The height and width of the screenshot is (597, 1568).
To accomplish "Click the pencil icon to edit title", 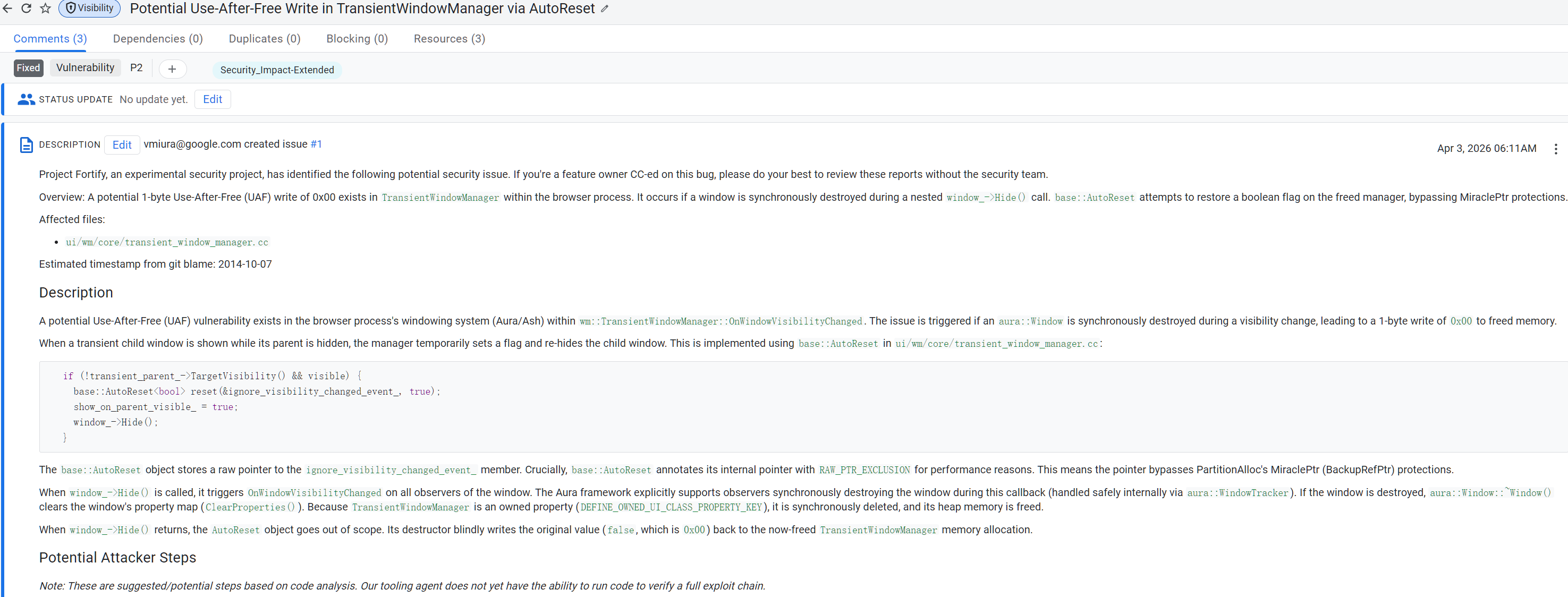I will [605, 8].
